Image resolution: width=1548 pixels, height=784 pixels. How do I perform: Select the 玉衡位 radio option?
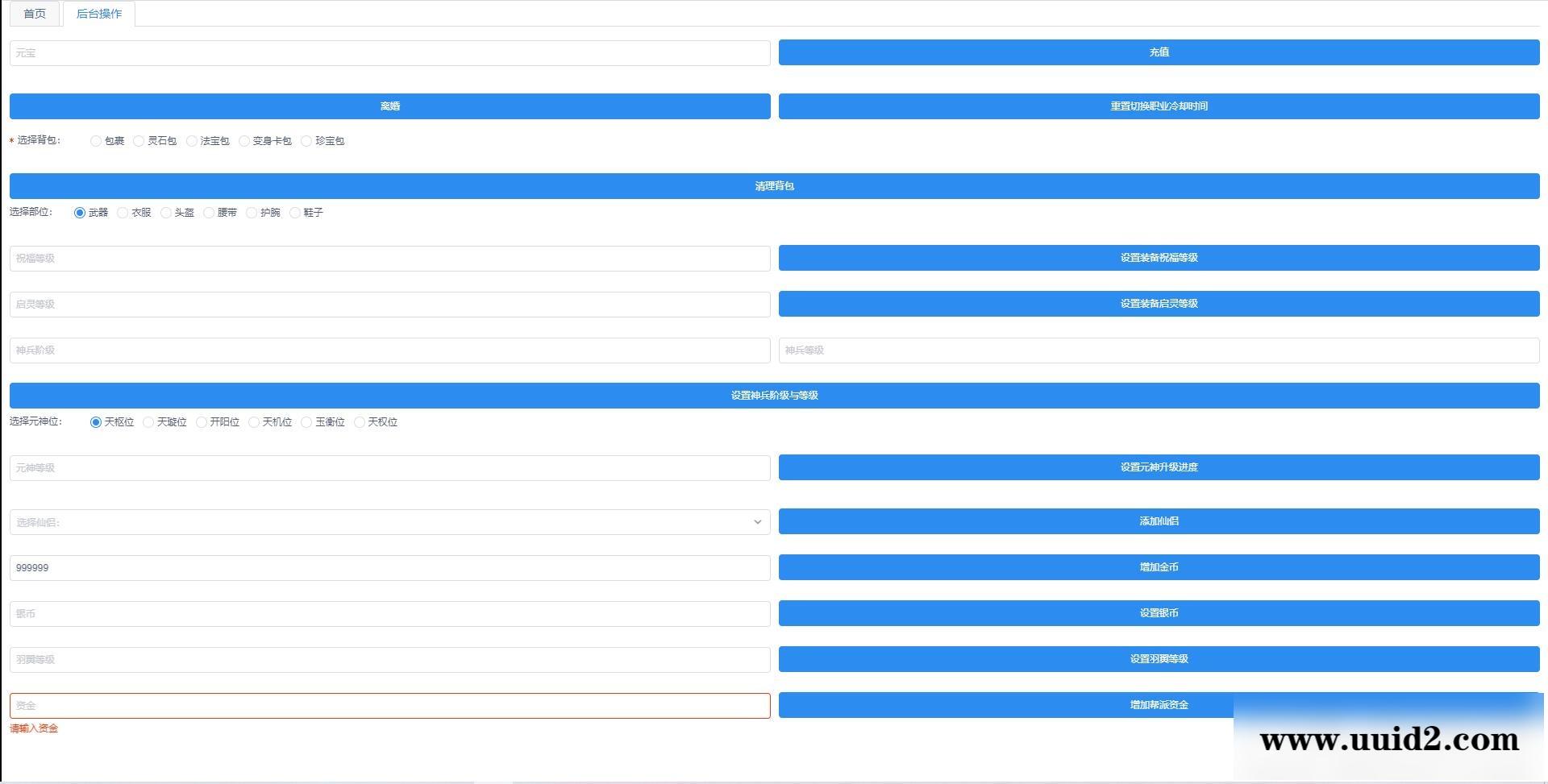tap(306, 422)
